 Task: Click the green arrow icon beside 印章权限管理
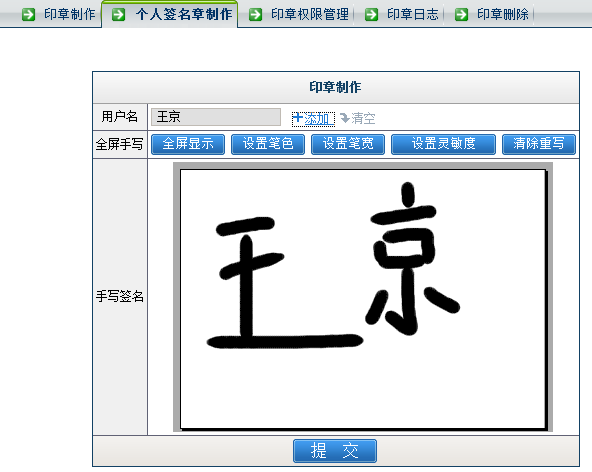tap(256, 15)
